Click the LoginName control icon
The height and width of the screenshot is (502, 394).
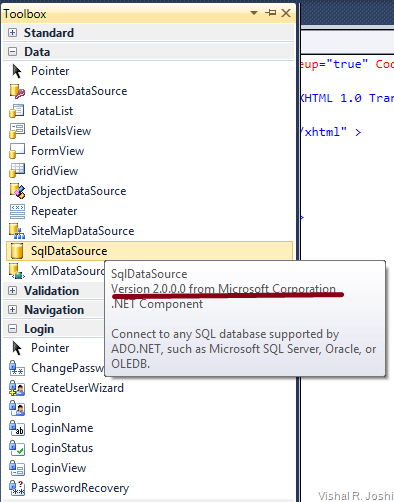(x=17, y=428)
